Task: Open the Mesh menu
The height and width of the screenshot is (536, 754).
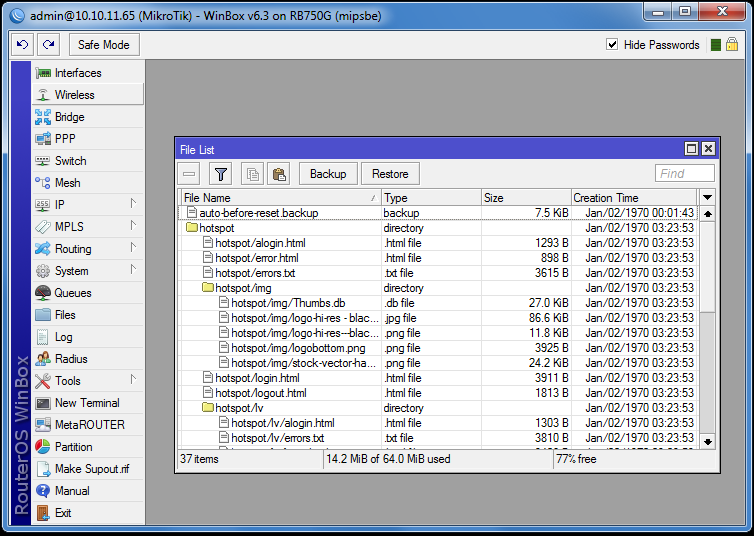Action: (88, 183)
